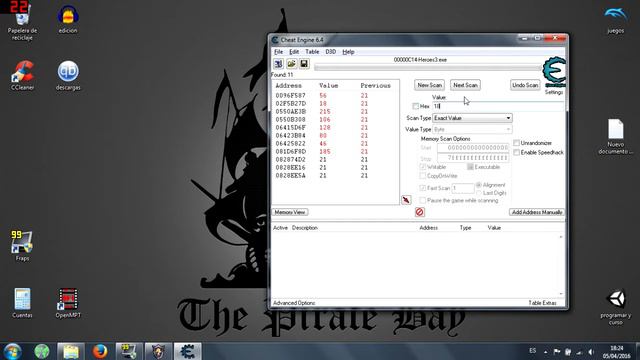Open the juegos dolphin desktop icon

pos(616,20)
